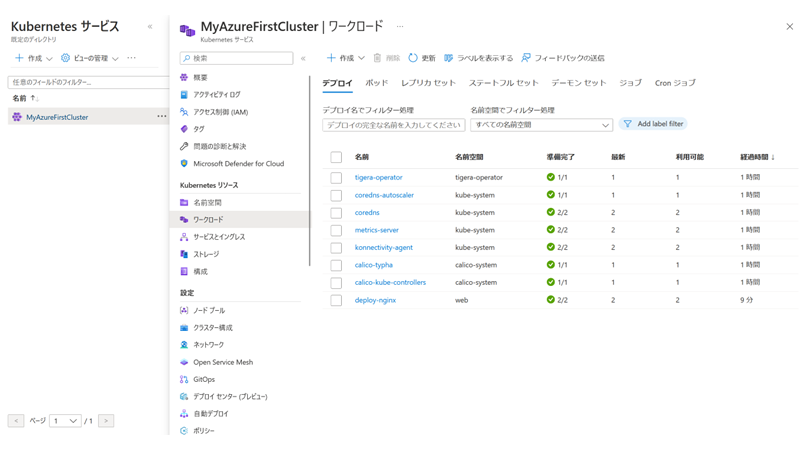The width and height of the screenshot is (800, 450).
Task: Expand 作成 dropdown in Kubernetes サービス panel
Action: [34, 58]
